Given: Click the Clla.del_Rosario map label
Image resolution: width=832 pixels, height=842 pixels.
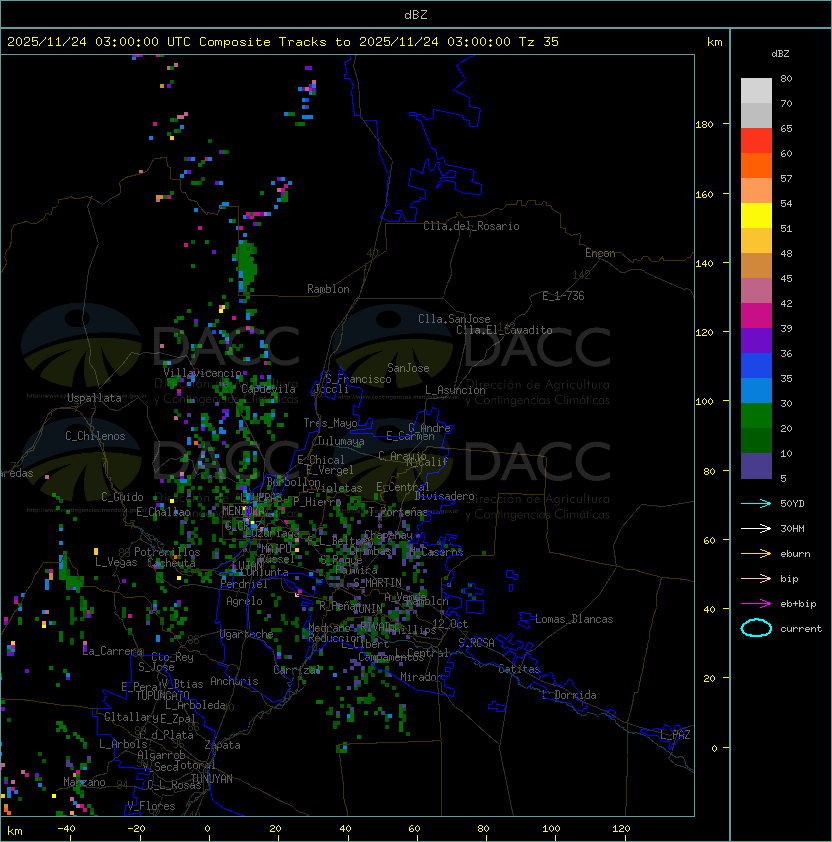Looking at the screenshot, I should (x=471, y=226).
